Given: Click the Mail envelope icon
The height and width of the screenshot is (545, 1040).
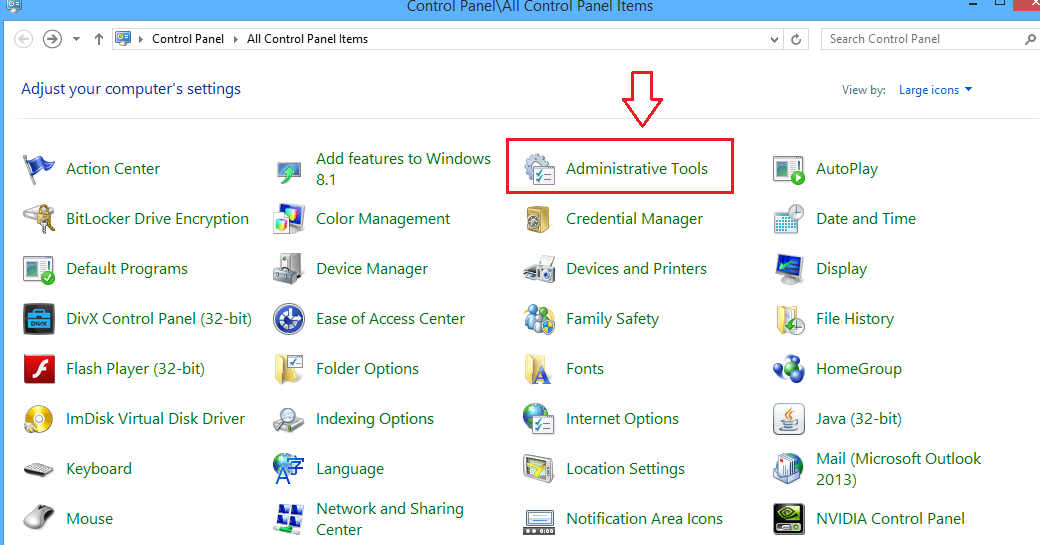Looking at the screenshot, I should tap(789, 469).
